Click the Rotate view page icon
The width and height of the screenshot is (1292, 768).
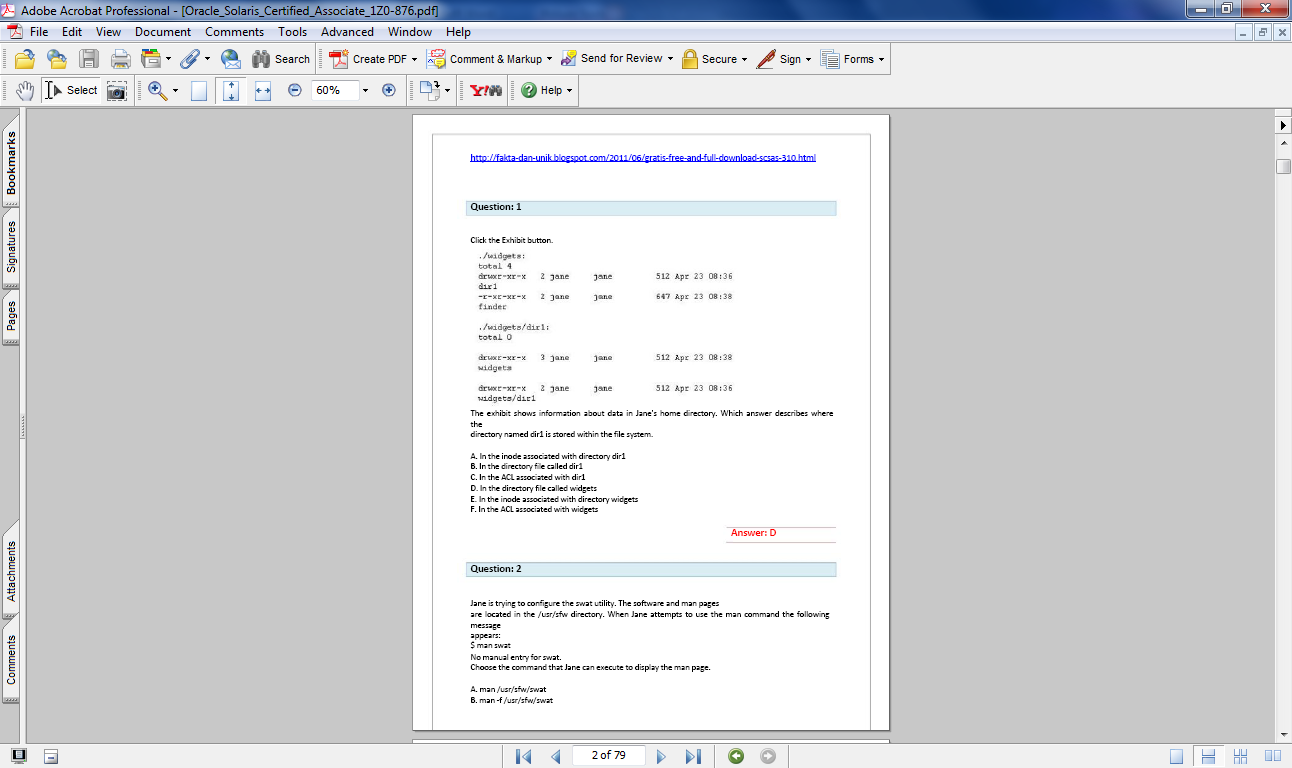coord(430,90)
